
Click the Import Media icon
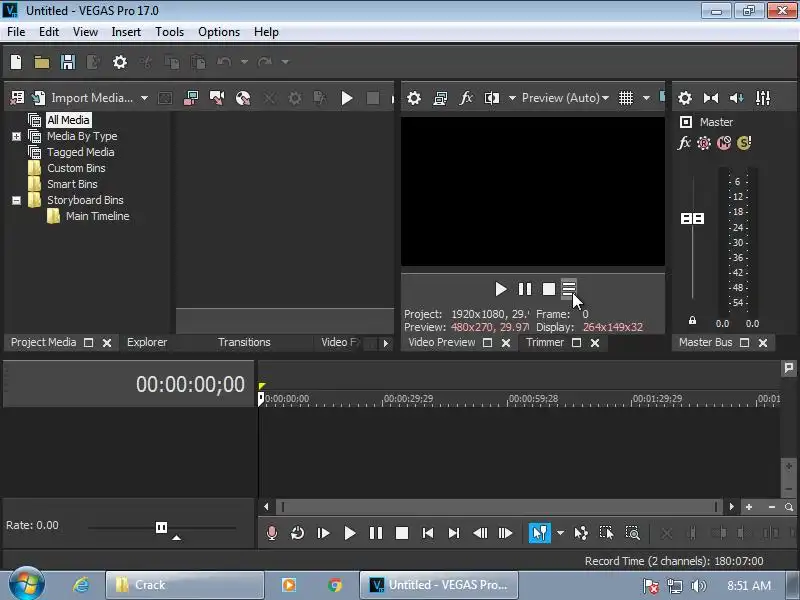click(39, 97)
